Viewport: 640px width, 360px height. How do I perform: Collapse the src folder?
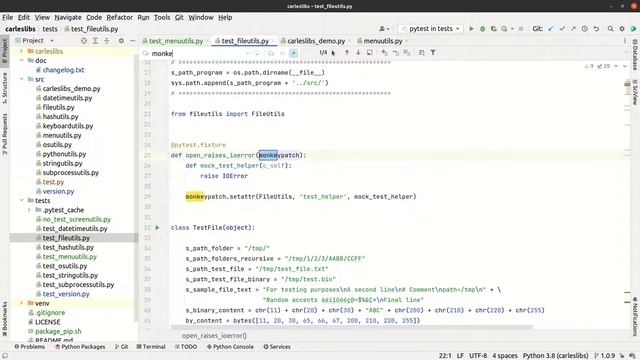(x=22, y=79)
